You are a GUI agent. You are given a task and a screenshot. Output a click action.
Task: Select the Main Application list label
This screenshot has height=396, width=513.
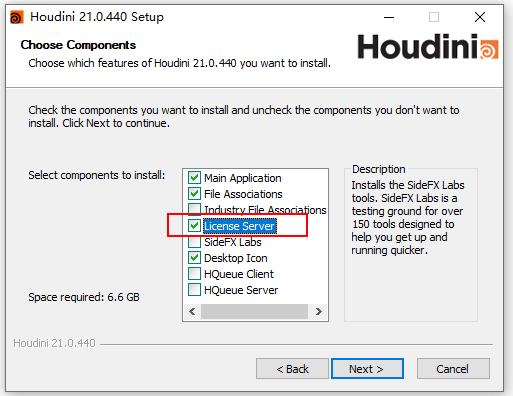pyautogui.click(x=243, y=178)
